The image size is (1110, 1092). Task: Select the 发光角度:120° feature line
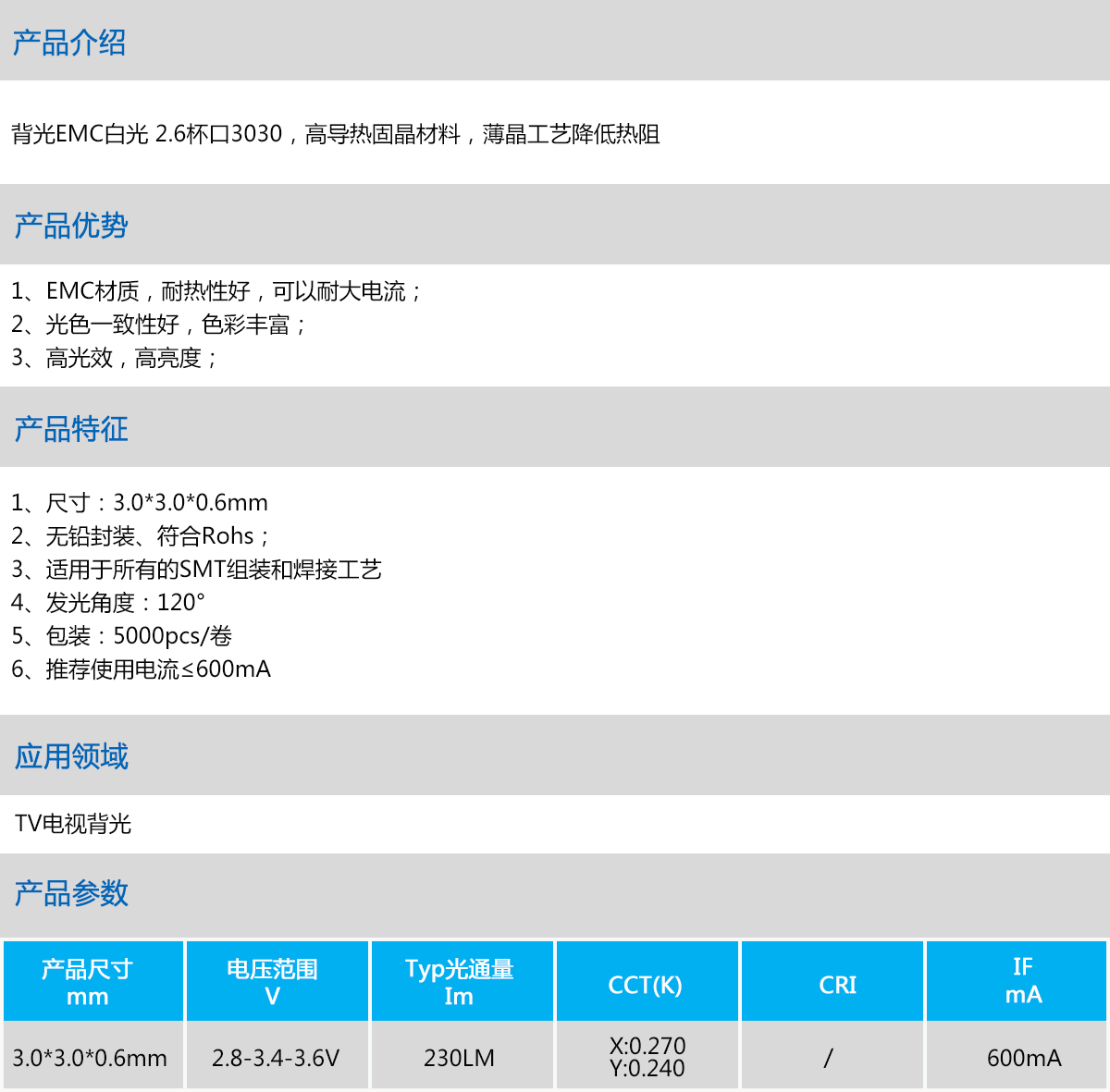[x=108, y=603]
